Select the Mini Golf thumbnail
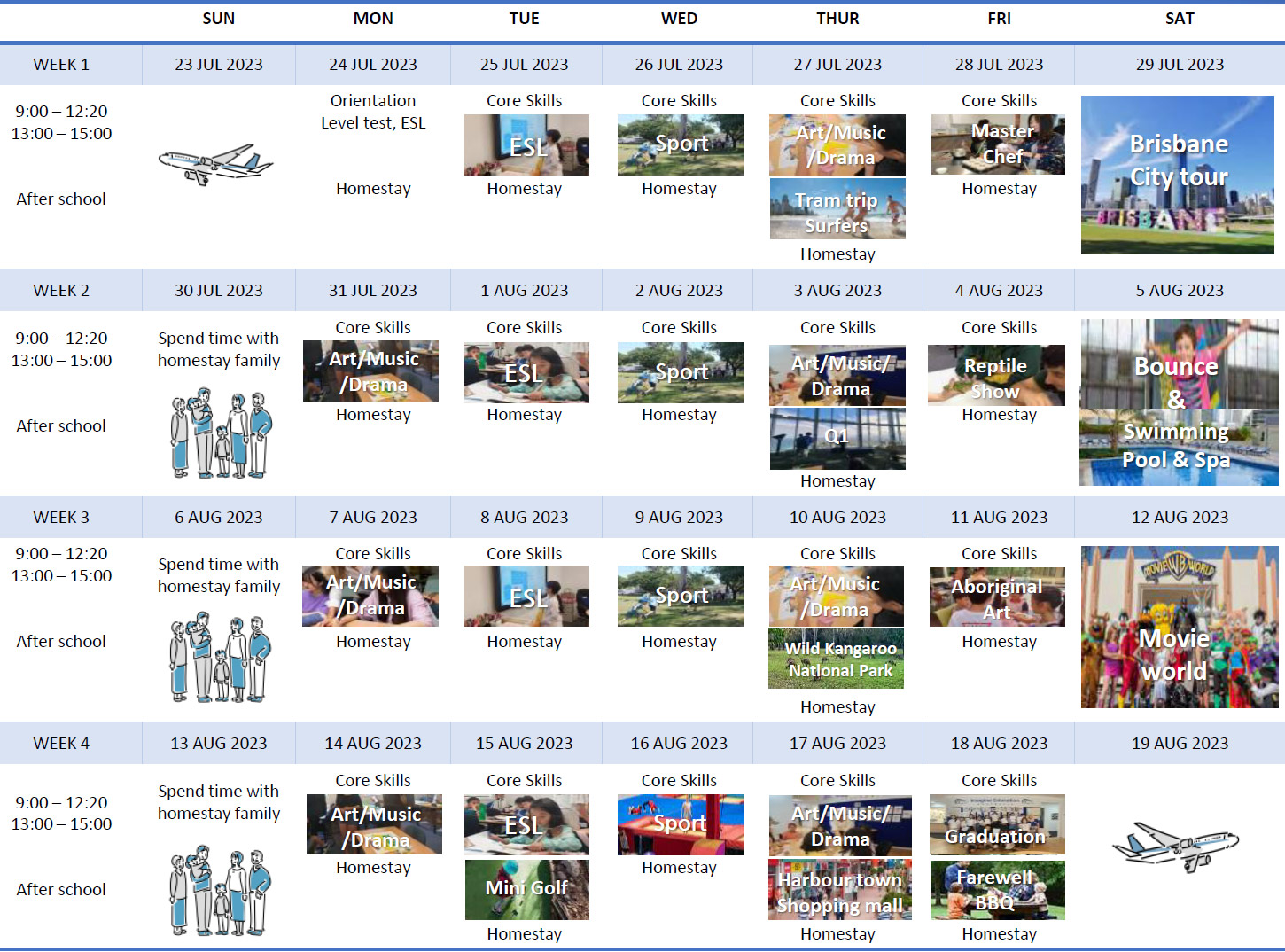This screenshot has height=952, width=1285. (526, 889)
